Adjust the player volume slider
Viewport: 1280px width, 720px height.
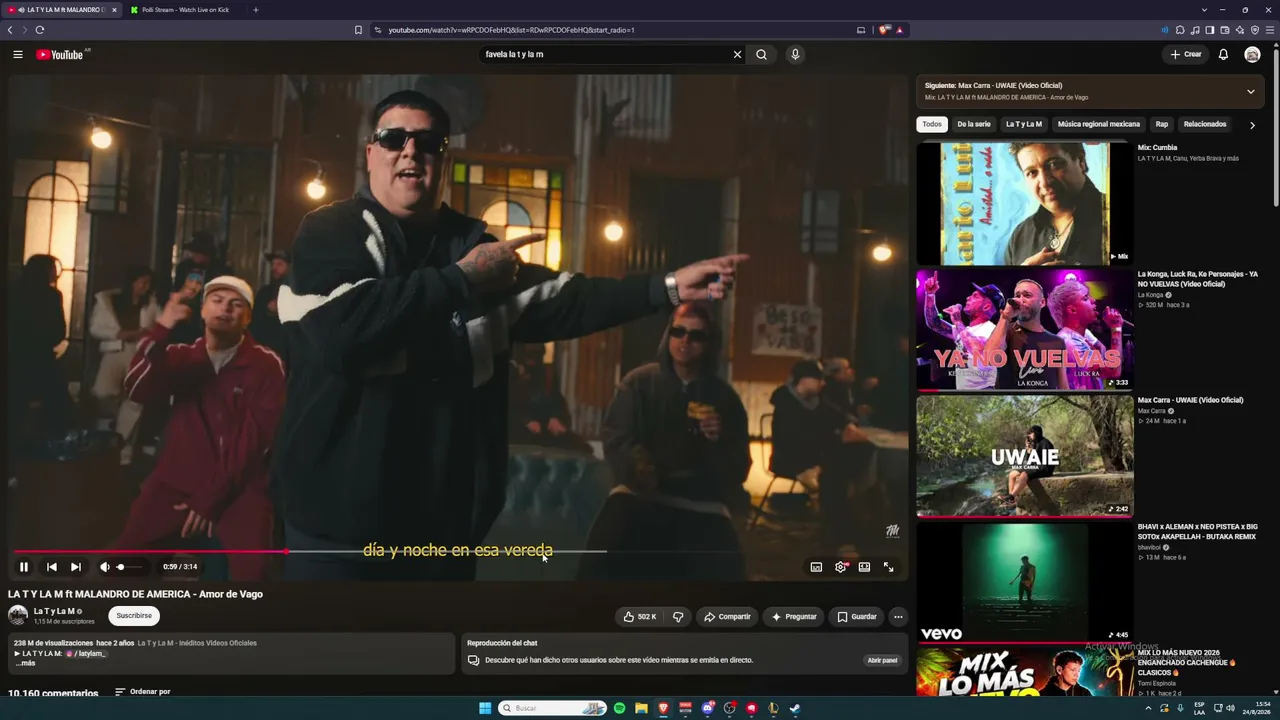coord(129,567)
